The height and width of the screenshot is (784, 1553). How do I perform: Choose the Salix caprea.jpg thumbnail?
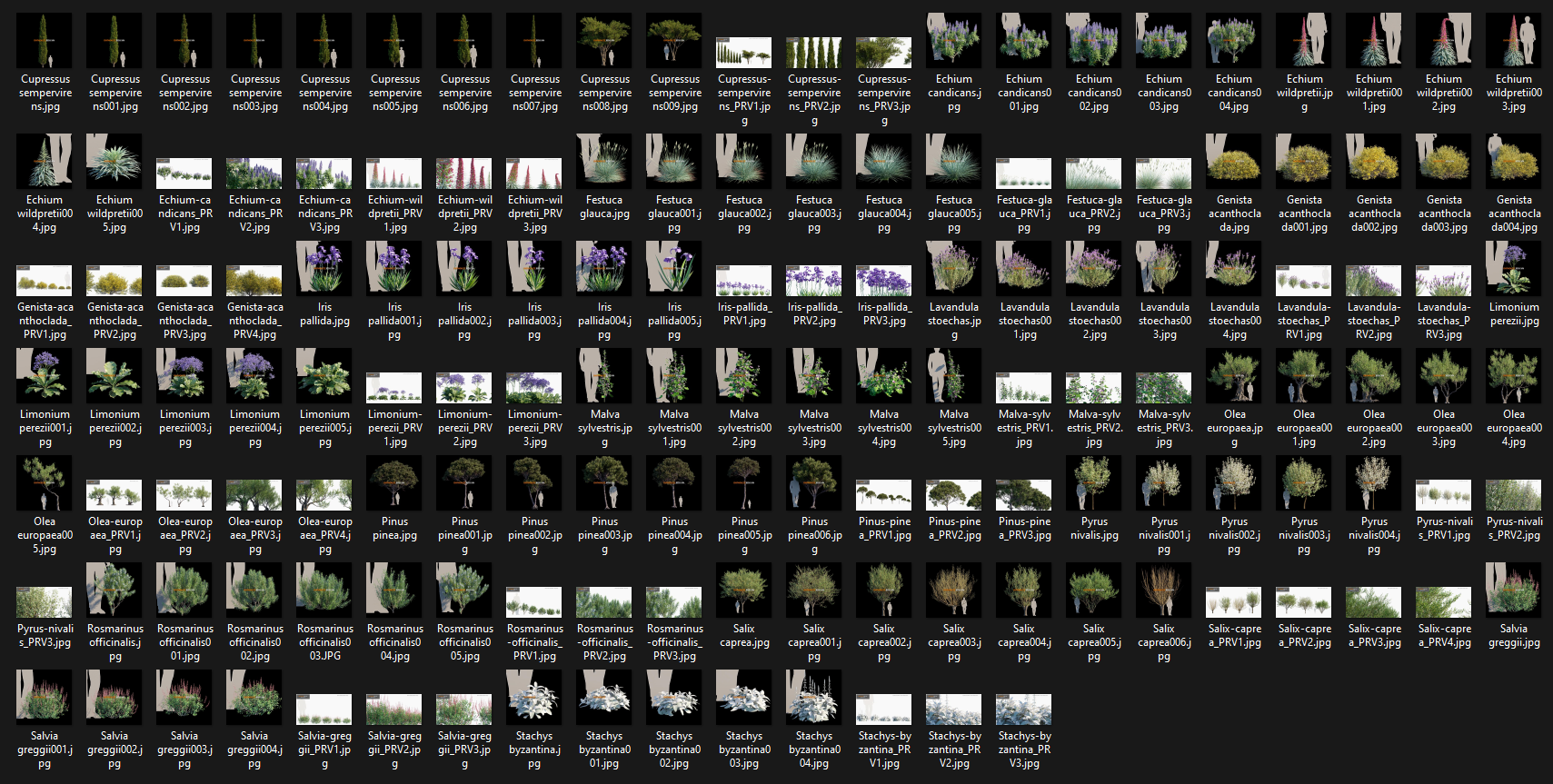click(744, 590)
